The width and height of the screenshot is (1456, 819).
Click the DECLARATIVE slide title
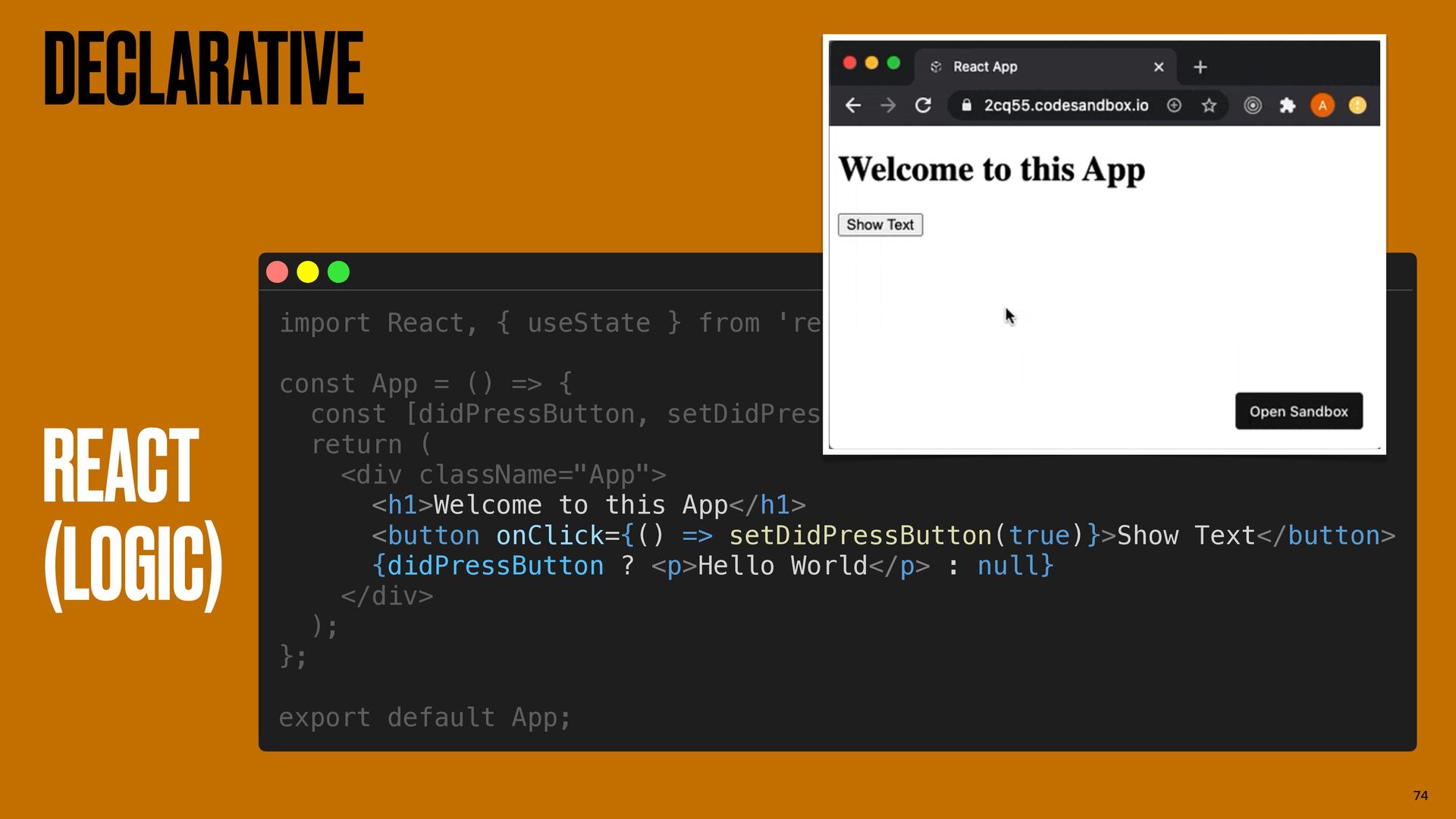pos(204,68)
